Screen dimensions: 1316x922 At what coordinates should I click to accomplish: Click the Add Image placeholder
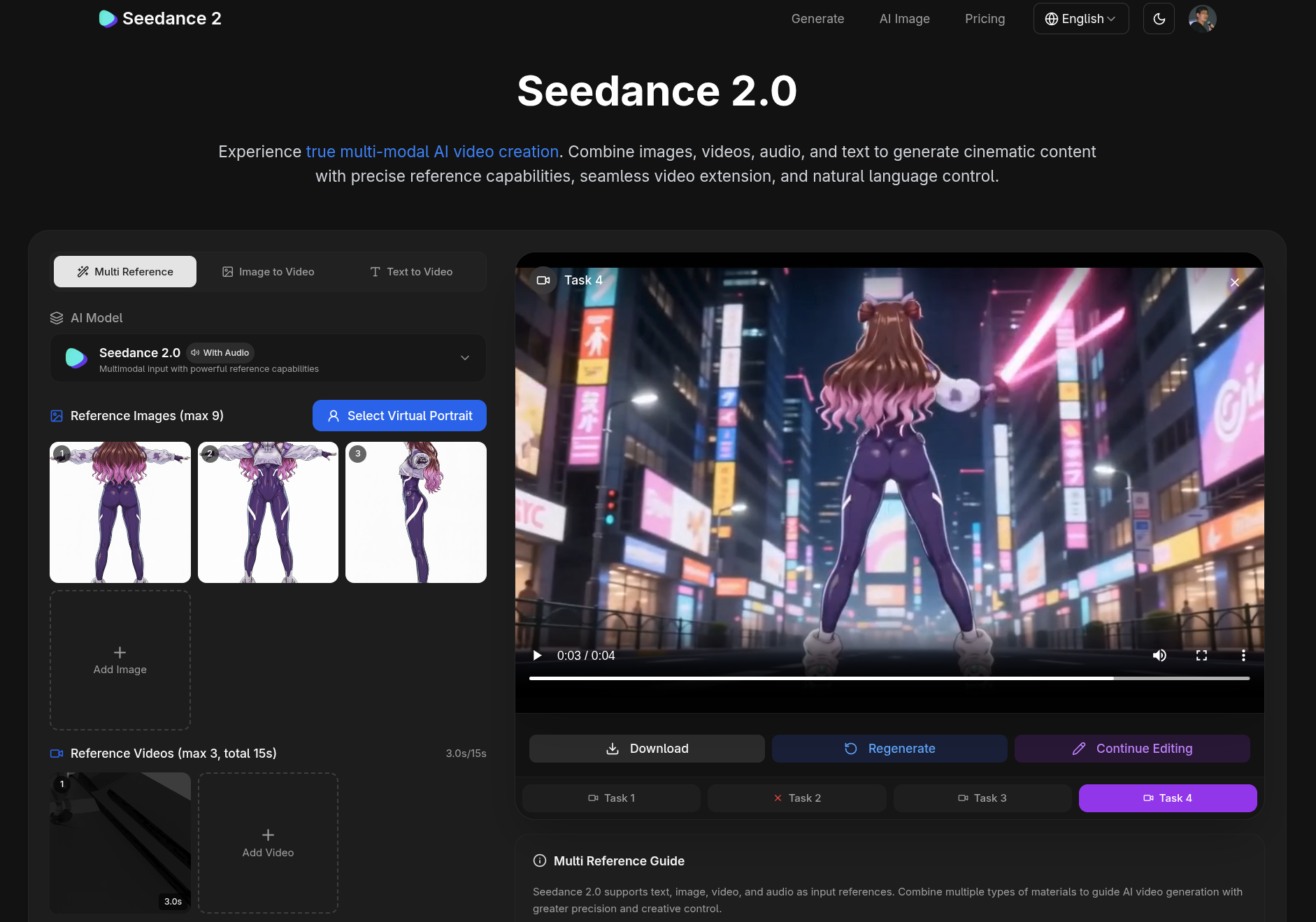point(120,660)
